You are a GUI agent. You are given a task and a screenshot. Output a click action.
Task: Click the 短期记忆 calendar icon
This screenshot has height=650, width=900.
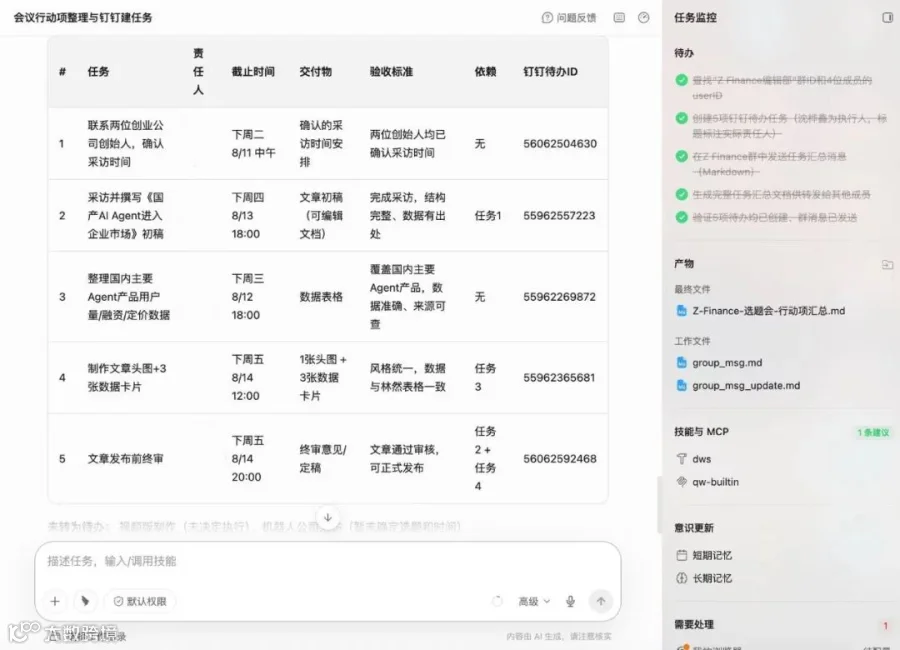[x=681, y=555]
